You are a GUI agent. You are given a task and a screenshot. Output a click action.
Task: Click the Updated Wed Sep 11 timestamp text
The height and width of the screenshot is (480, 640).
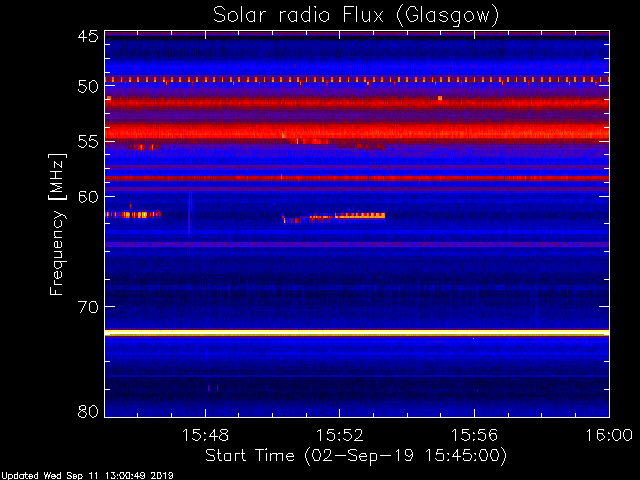pos(87,476)
